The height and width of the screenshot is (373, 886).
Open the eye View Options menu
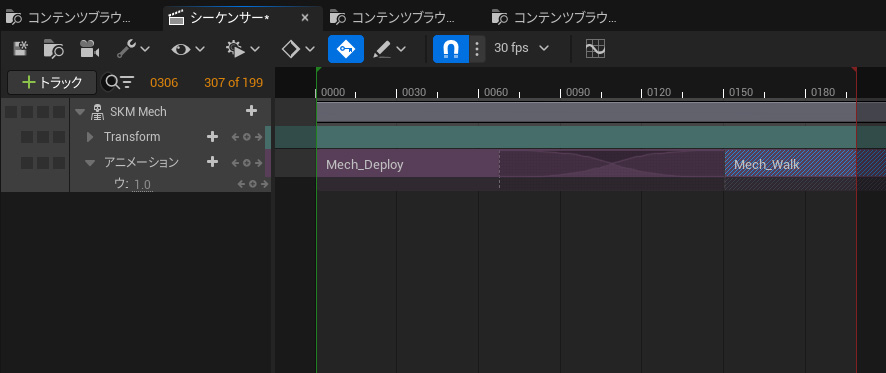pos(188,49)
